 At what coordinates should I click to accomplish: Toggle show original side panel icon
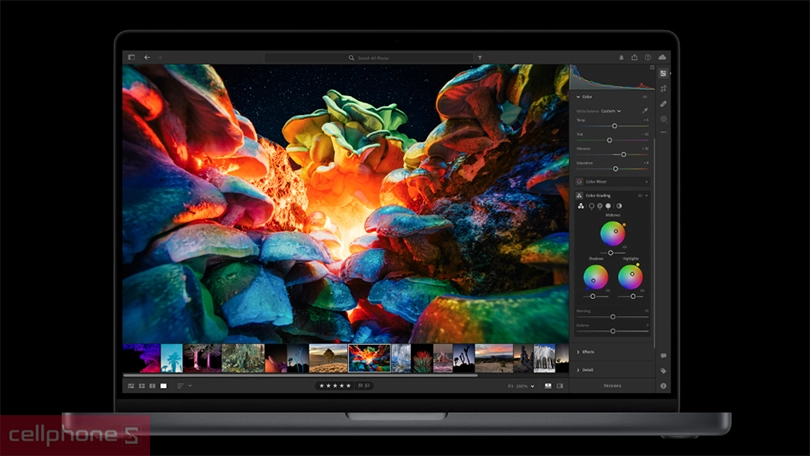(560, 386)
